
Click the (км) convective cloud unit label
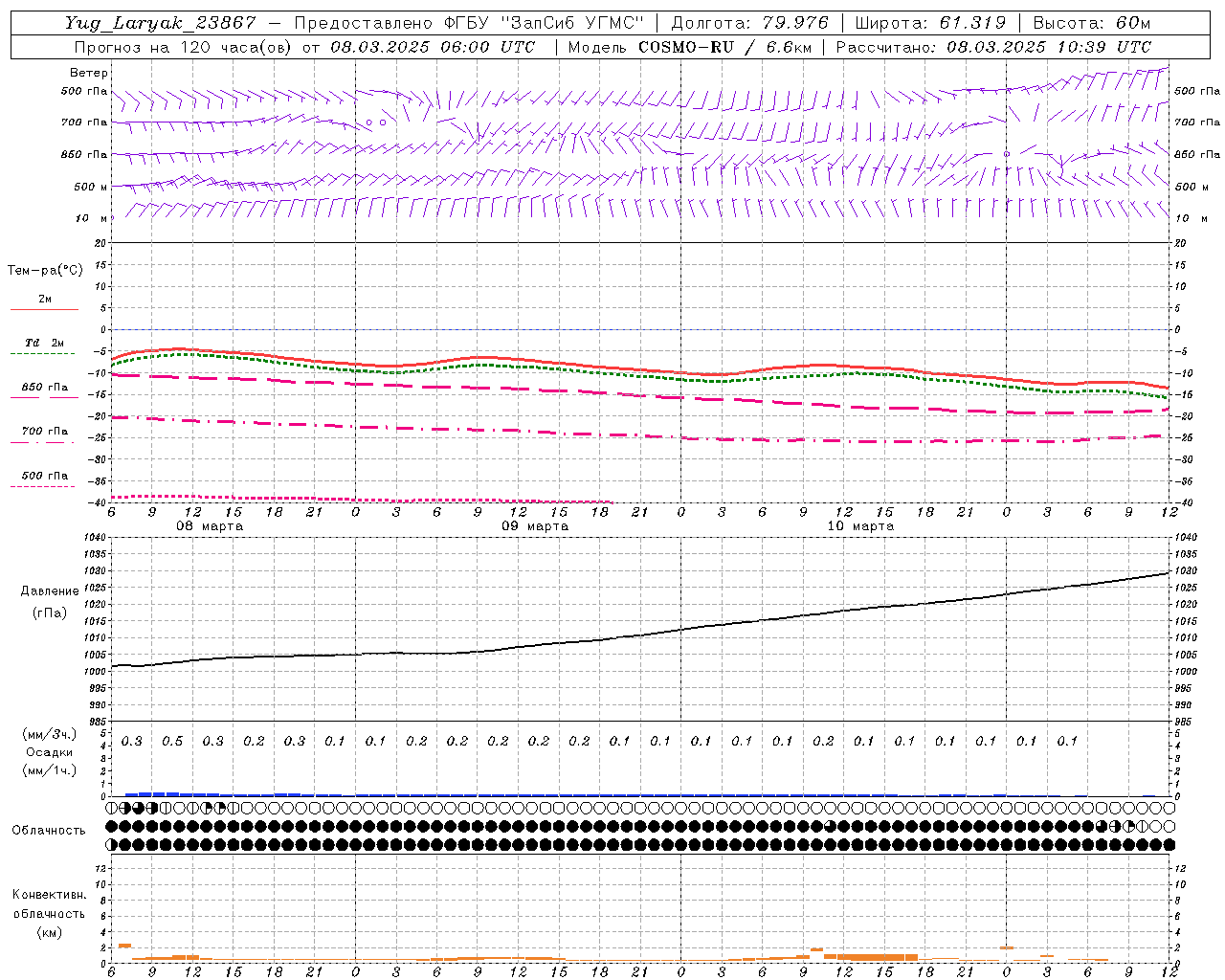(x=50, y=932)
